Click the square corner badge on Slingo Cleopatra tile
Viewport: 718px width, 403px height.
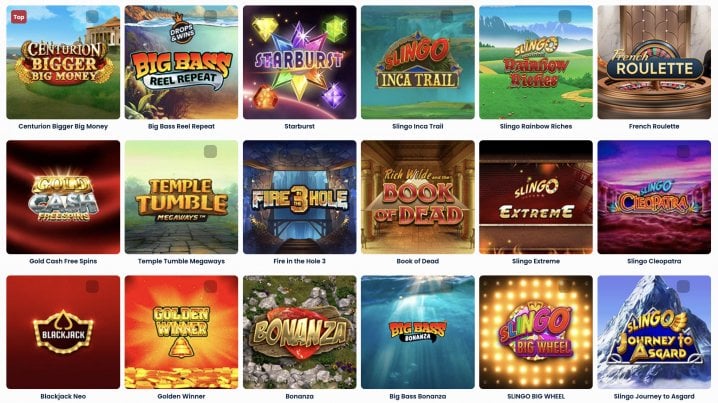683,152
